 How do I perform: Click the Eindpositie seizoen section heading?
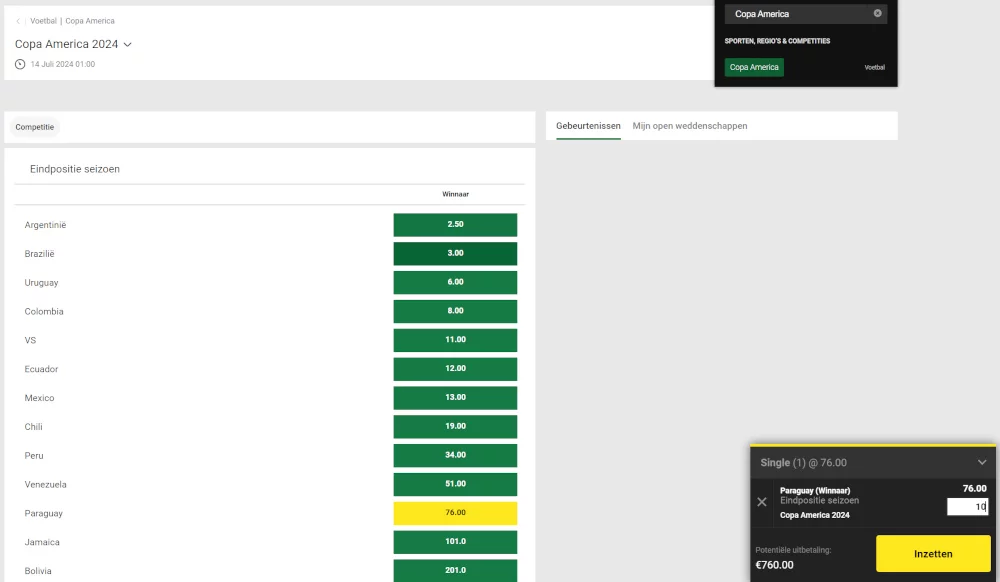coord(75,169)
